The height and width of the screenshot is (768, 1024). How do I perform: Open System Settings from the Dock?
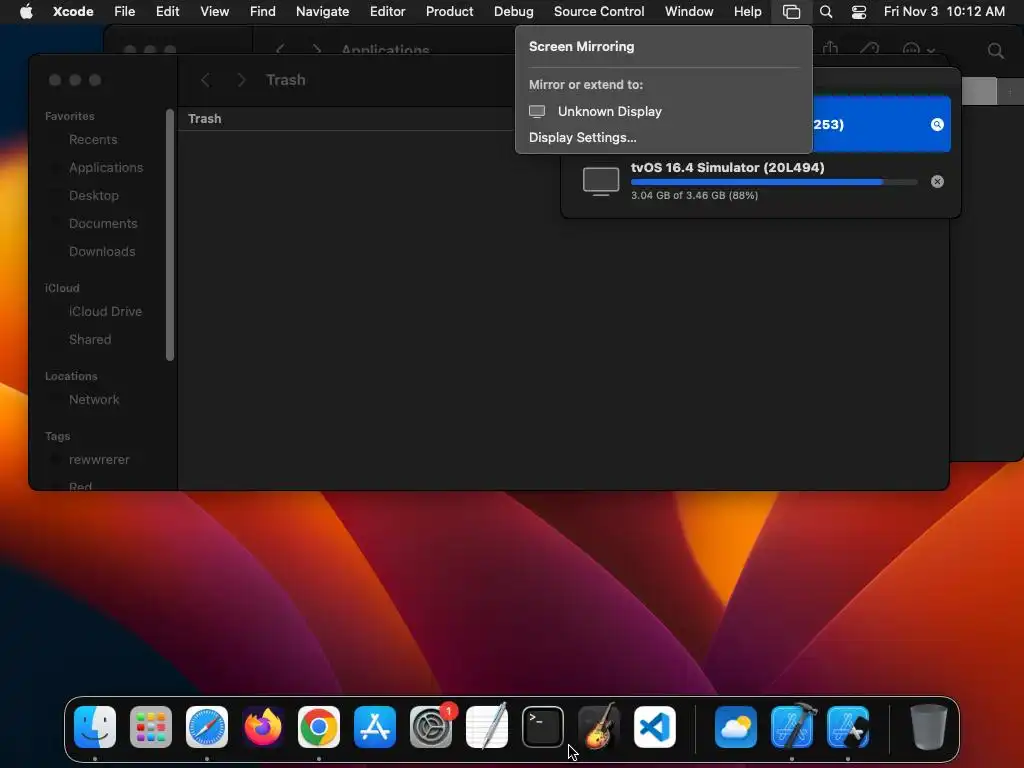(431, 727)
